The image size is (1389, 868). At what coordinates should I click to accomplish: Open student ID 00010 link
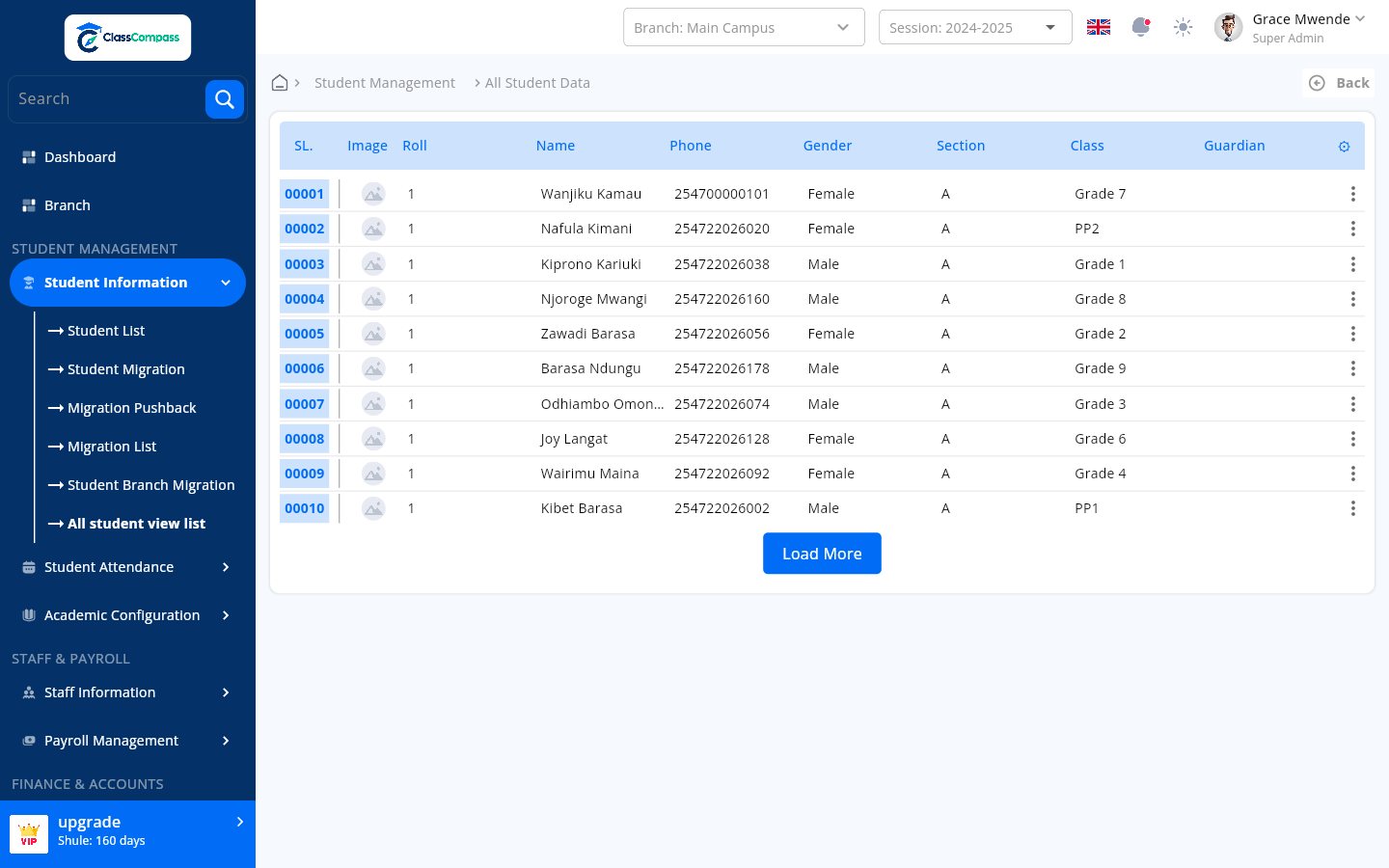[305, 508]
